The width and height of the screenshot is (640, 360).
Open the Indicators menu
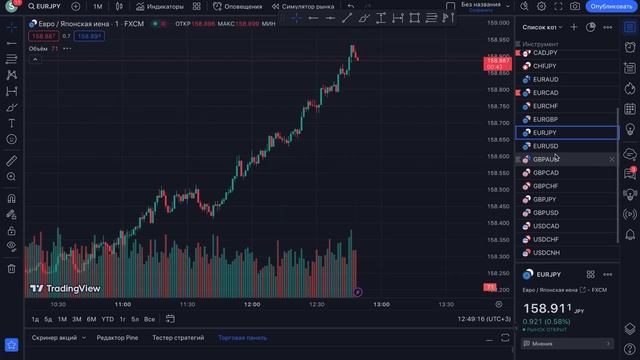(160, 7)
